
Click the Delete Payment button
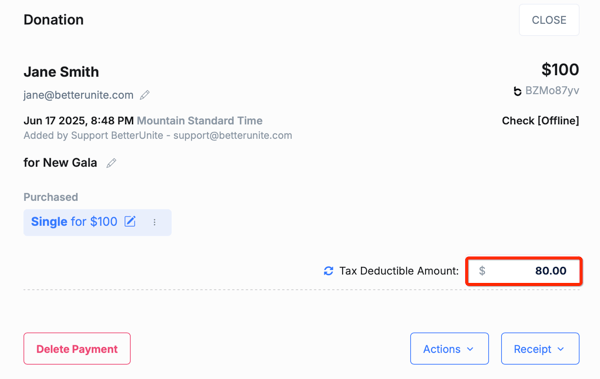click(x=77, y=348)
